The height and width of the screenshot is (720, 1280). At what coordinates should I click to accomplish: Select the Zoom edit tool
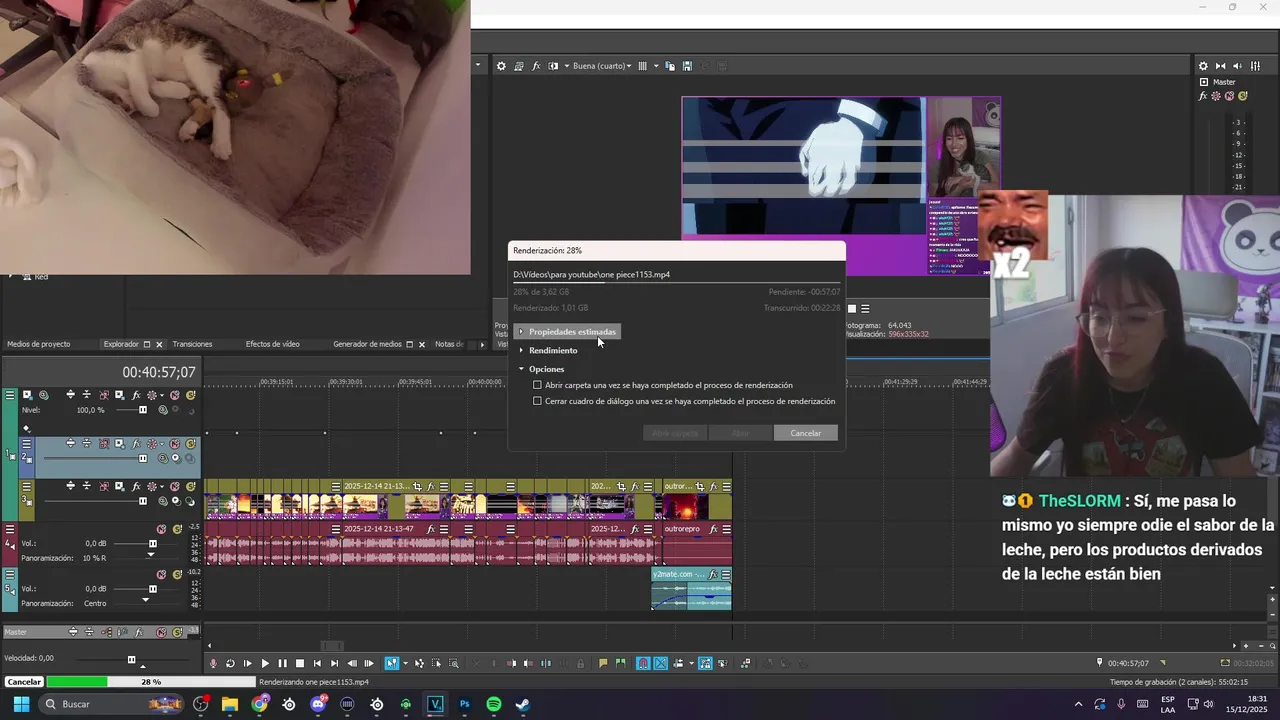453,663
